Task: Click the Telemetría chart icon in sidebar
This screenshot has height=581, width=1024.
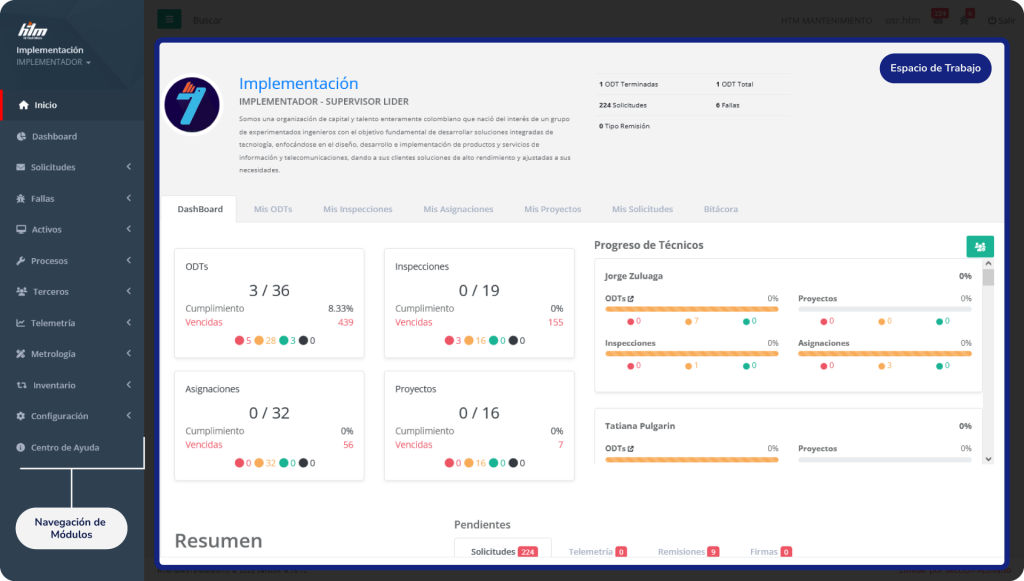Action: click(x=21, y=323)
